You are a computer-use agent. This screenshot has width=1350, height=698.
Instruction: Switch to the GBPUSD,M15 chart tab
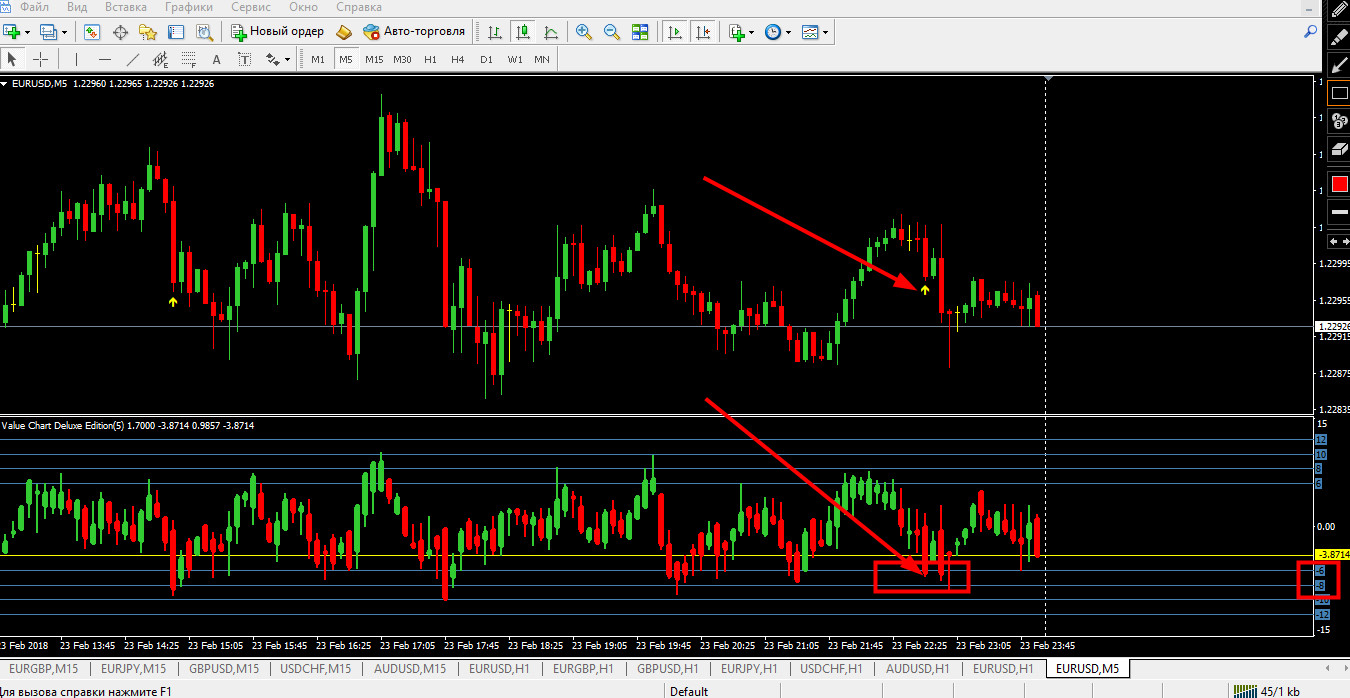click(224, 668)
